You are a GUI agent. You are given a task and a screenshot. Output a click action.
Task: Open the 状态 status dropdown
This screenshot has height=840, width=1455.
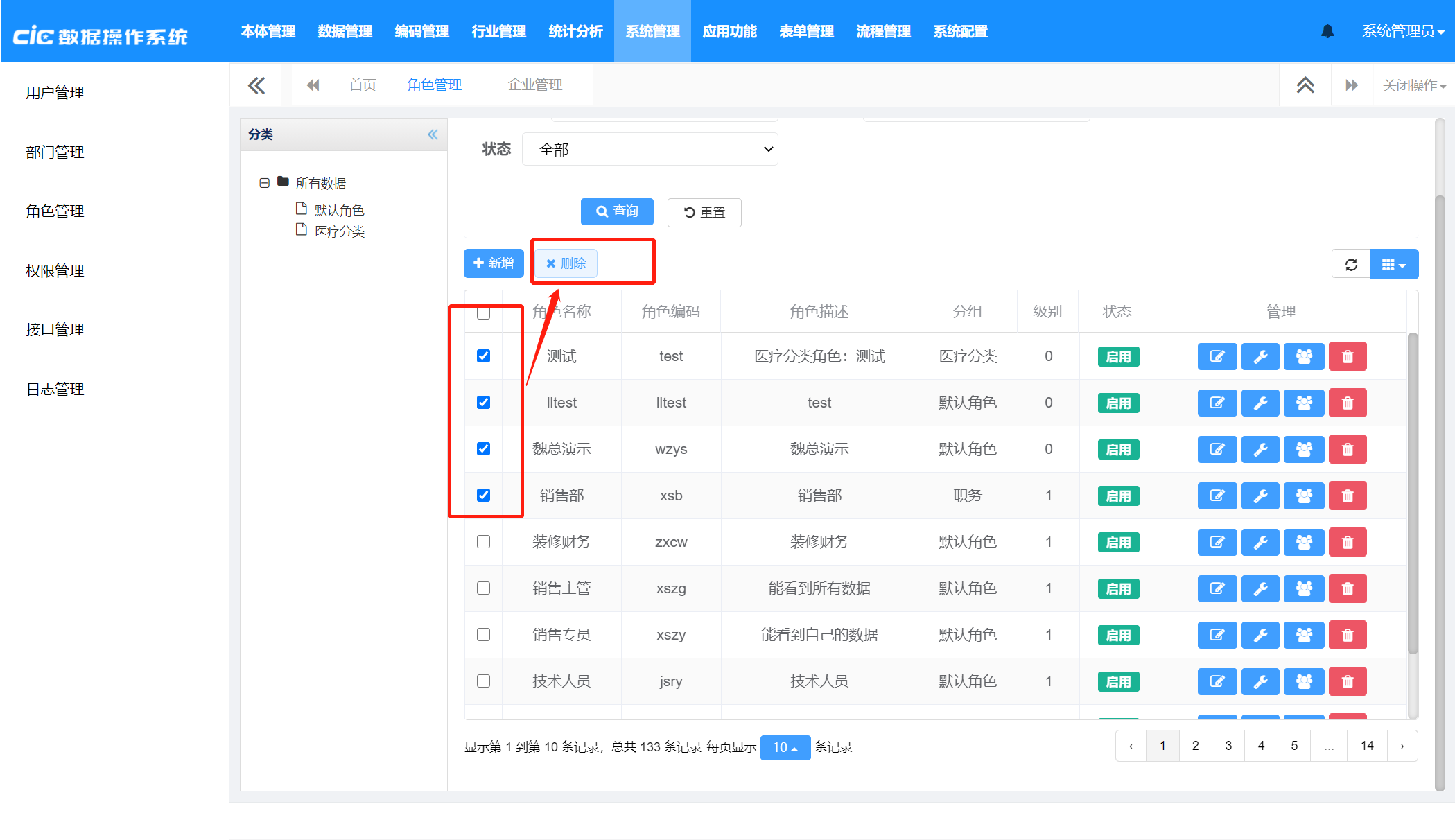(x=650, y=150)
